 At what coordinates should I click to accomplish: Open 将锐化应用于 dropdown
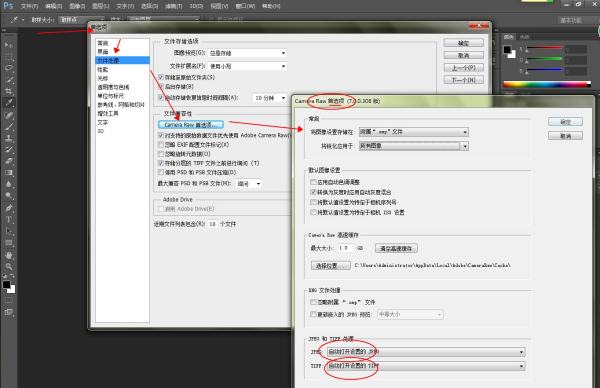(x=414, y=146)
